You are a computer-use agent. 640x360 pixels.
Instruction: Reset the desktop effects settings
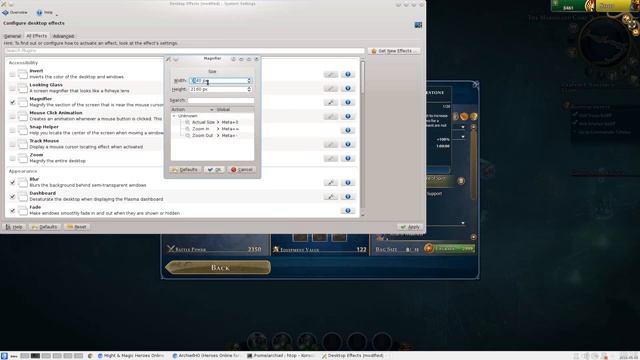[77, 227]
